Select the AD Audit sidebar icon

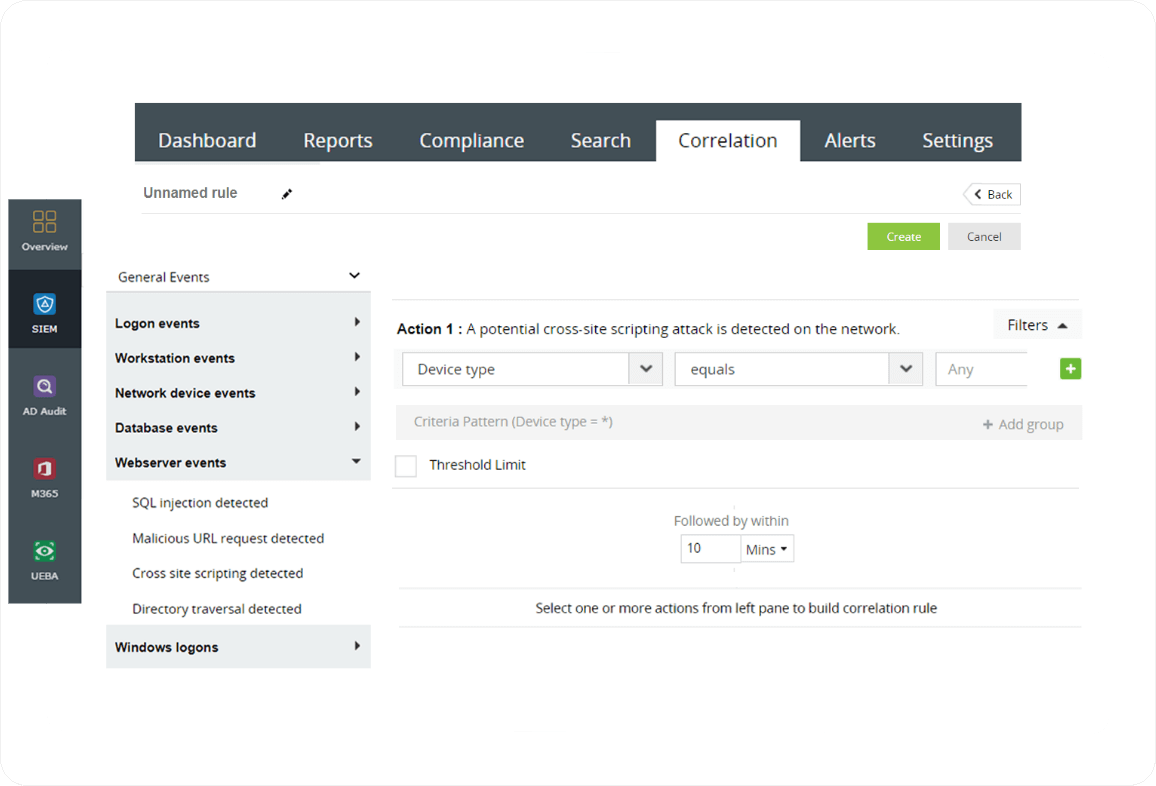point(44,390)
